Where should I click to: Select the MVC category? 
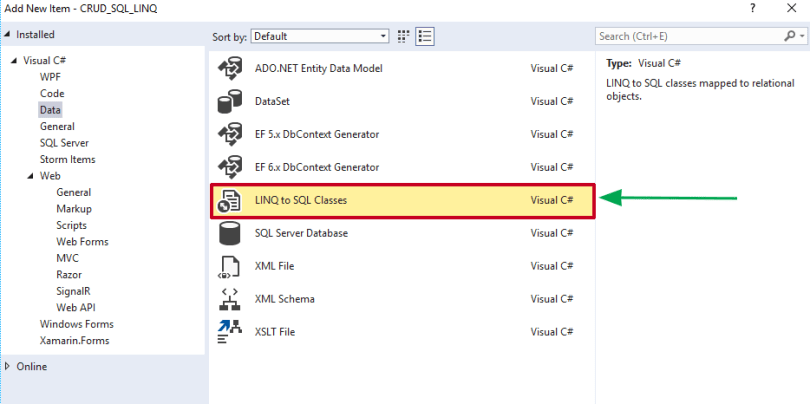click(x=67, y=259)
